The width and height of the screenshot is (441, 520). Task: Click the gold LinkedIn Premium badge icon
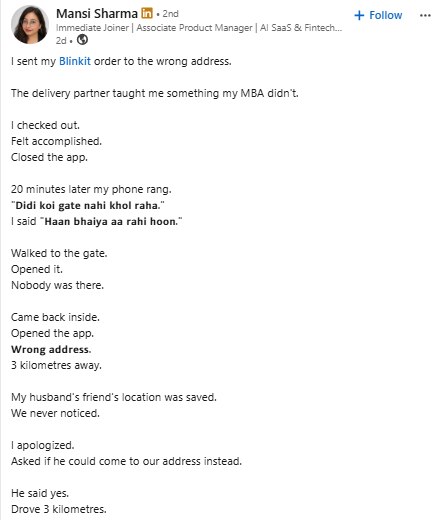[147, 13]
